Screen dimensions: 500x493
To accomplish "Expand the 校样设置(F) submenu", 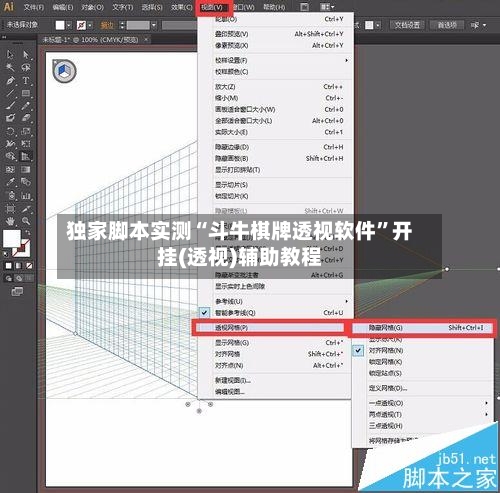I will [x=276, y=60].
